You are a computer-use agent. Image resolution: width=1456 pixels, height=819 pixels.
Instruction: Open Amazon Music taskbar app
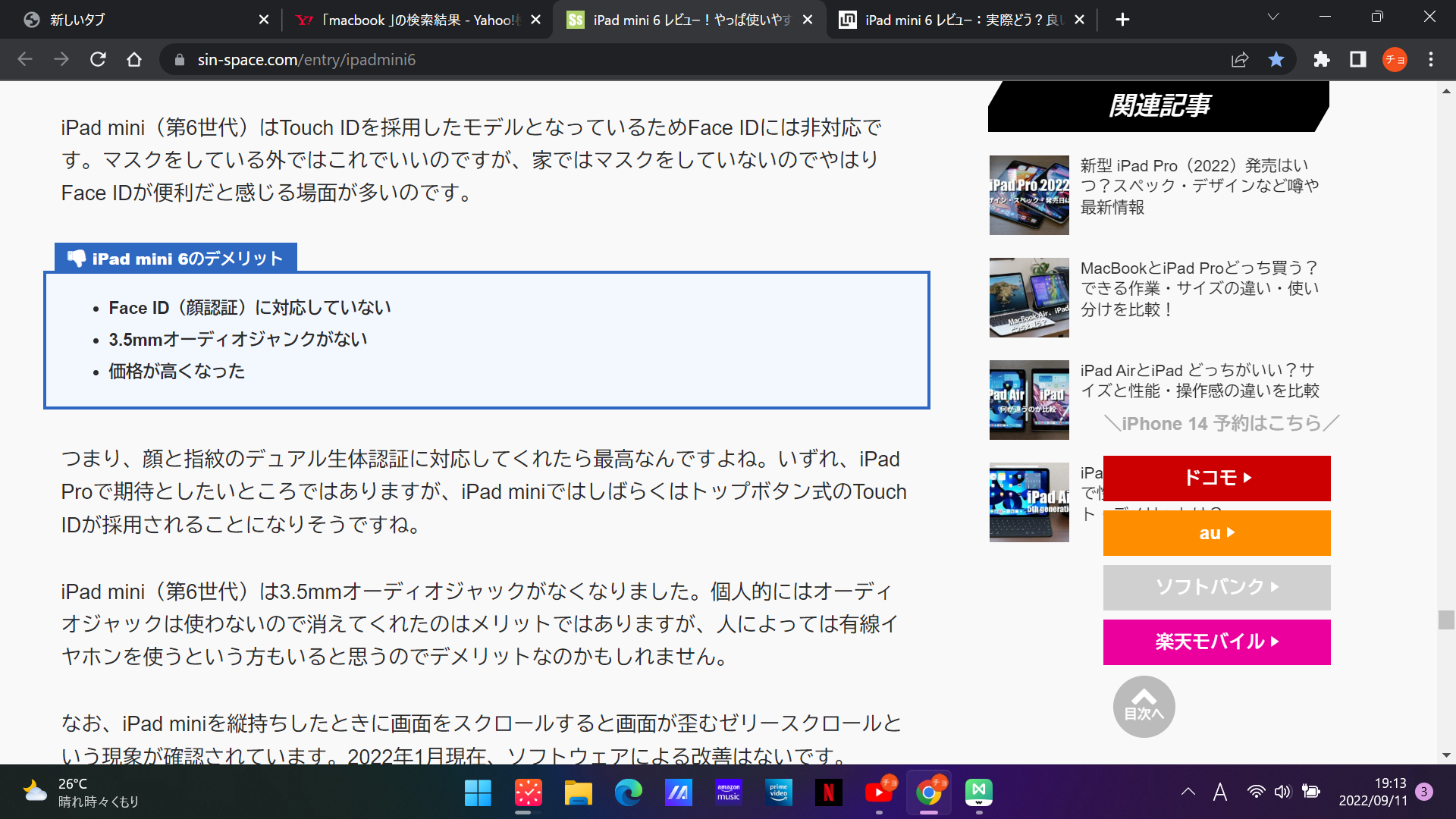pos(728,792)
